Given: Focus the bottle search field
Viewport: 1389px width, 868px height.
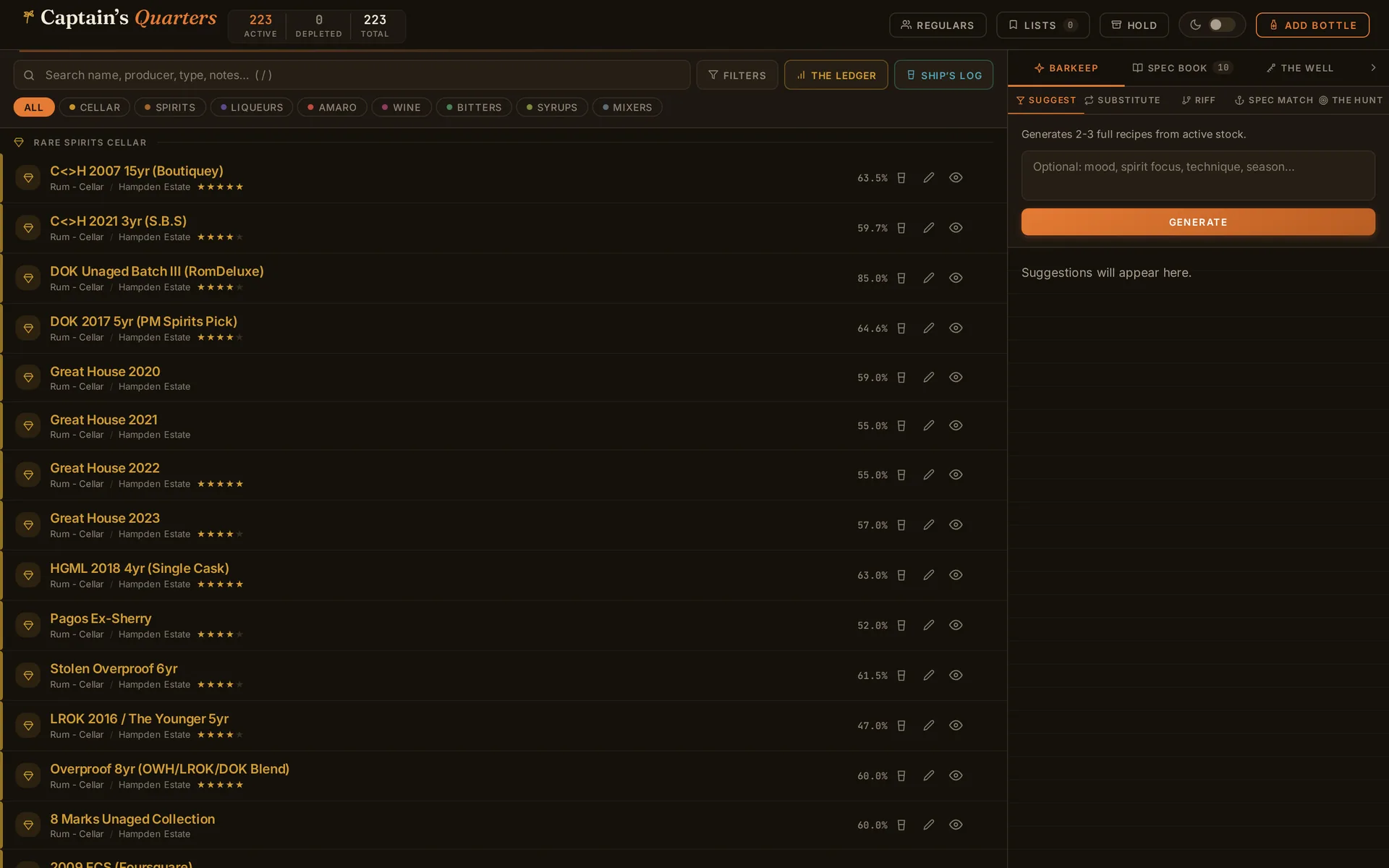Looking at the screenshot, I should click(x=352, y=75).
